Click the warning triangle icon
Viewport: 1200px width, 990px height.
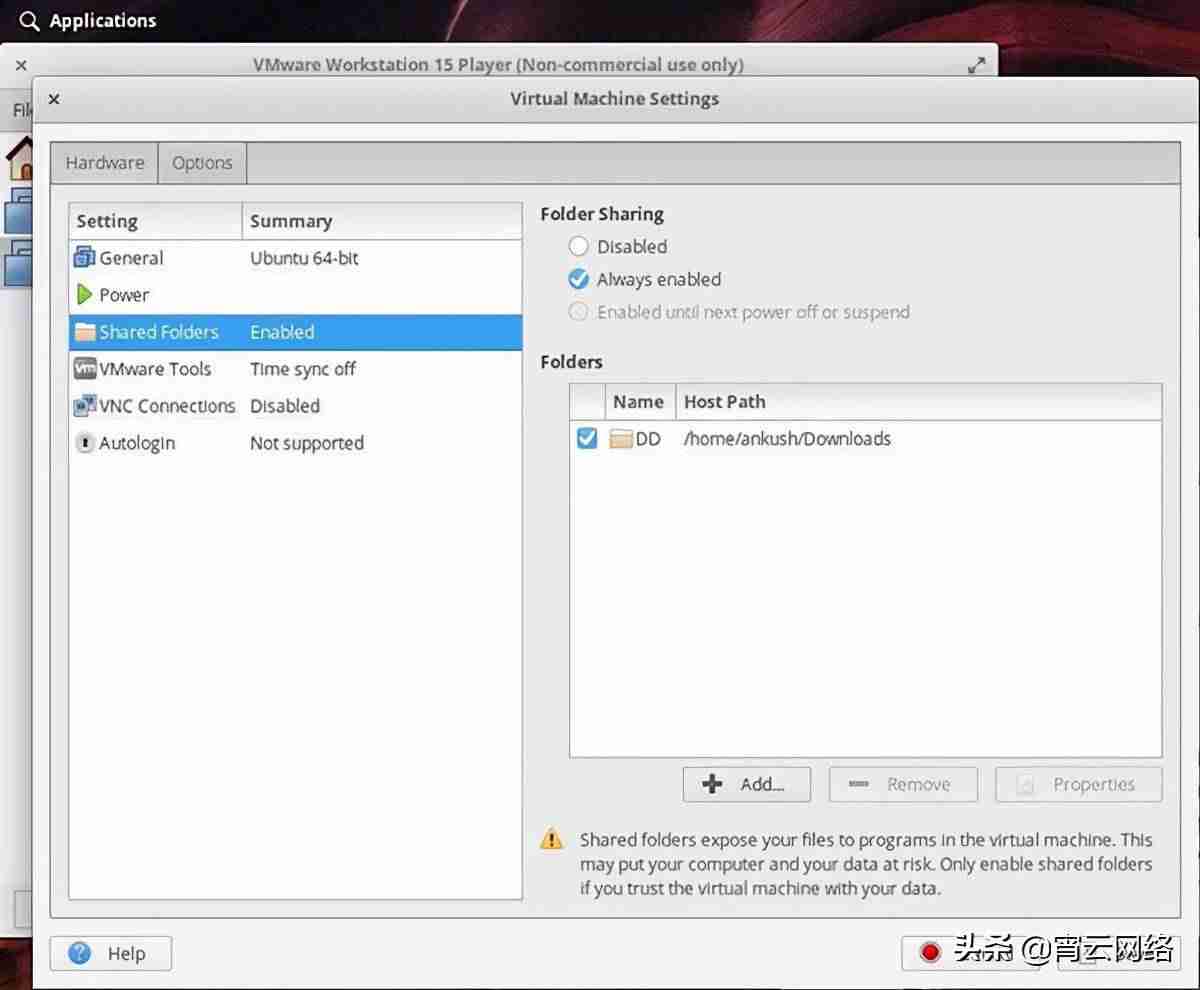[552, 839]
